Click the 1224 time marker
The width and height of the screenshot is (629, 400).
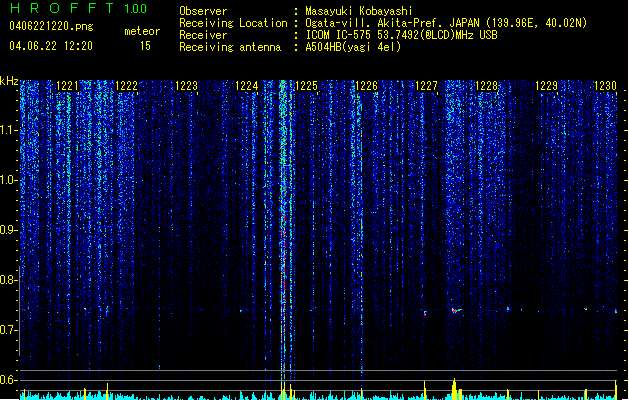[x=246, y=86]
